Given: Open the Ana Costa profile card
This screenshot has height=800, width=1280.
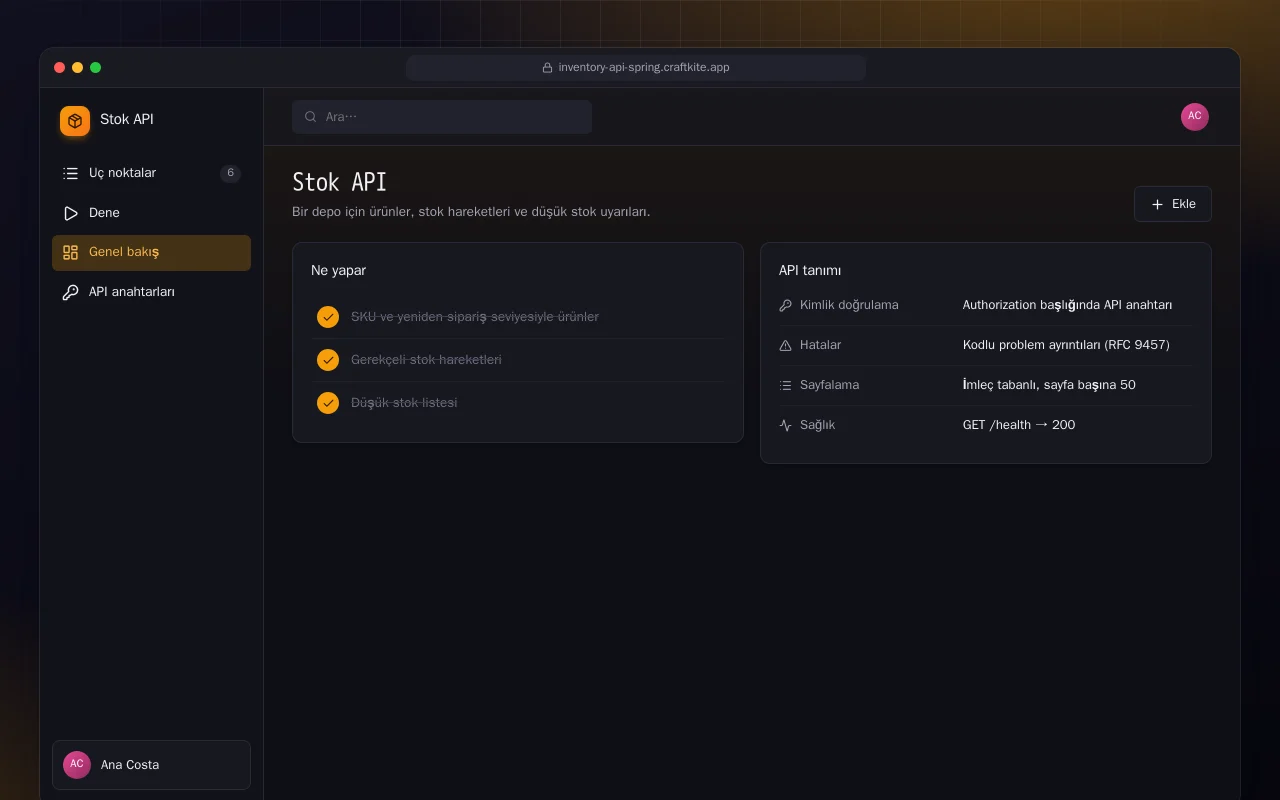Looking at the screenshot, I should [x=151, y=765].
